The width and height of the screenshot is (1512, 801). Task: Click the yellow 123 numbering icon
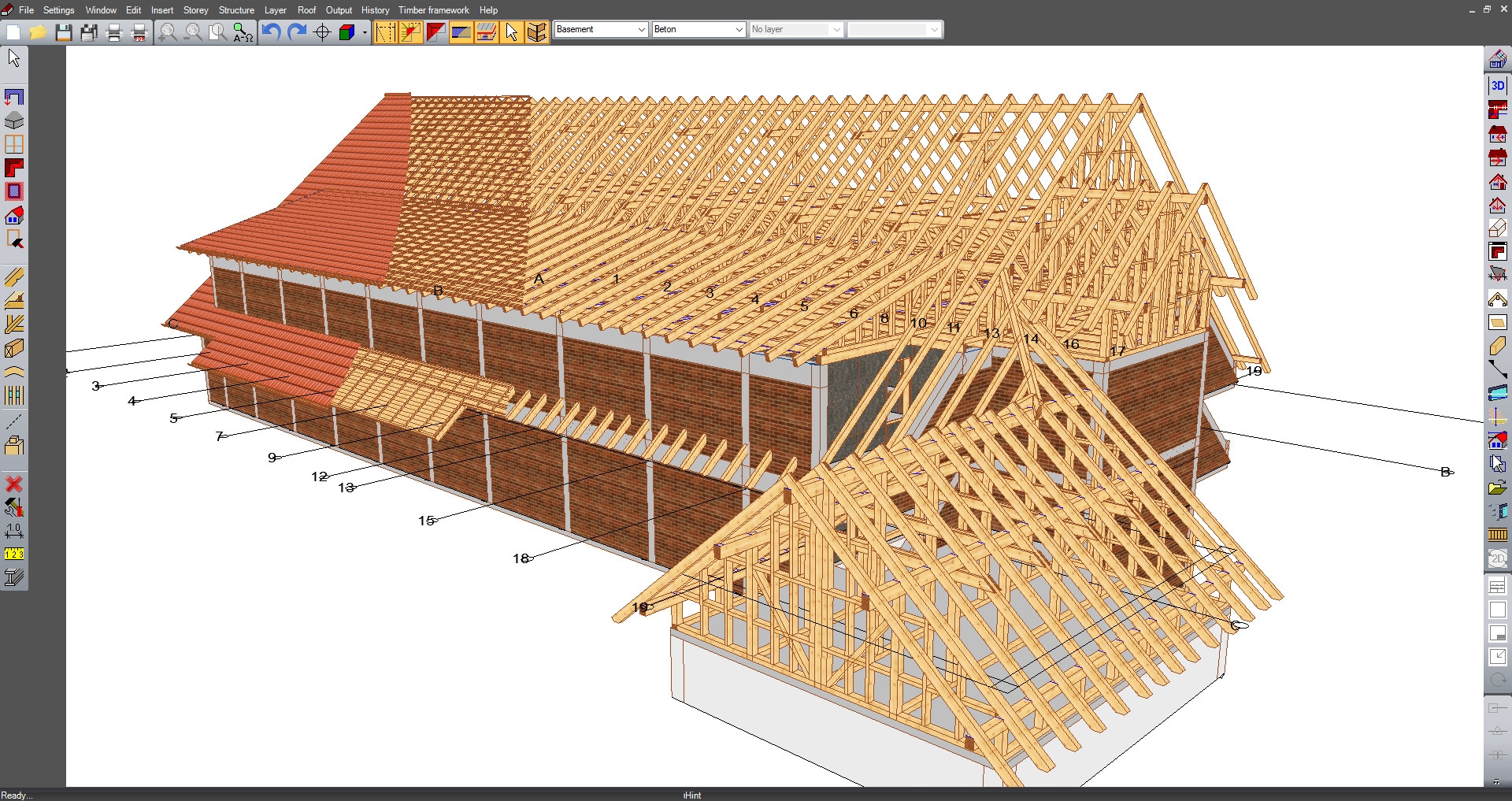[14, 554]
